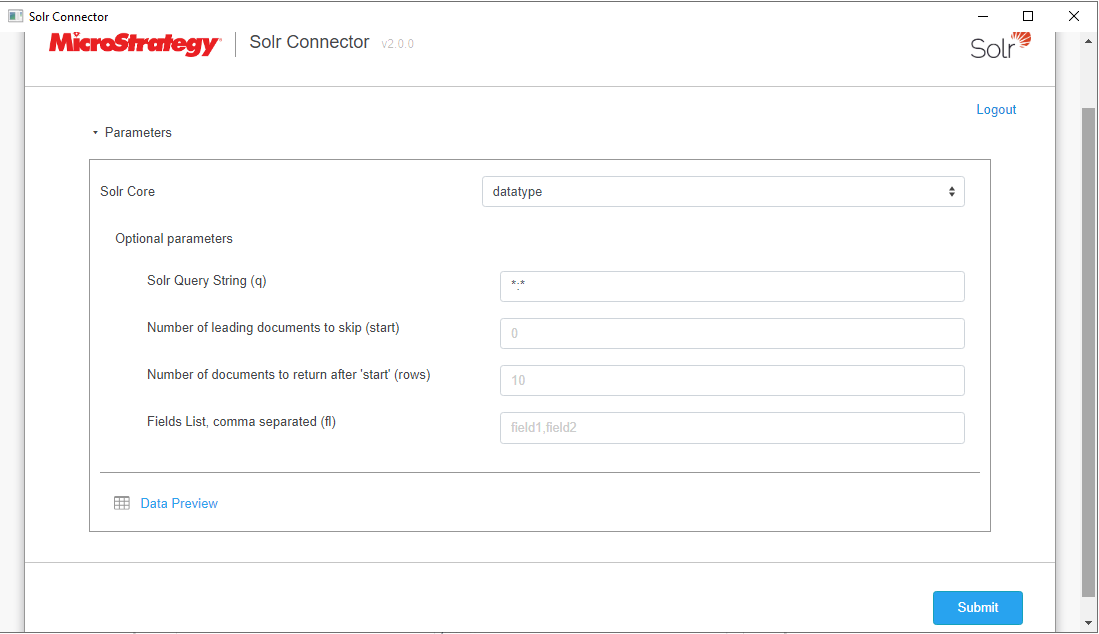Click the Solr Connector window icon
Viewport: 1099px width, 634px height.
pyautogui.click(x=15, y=16)
